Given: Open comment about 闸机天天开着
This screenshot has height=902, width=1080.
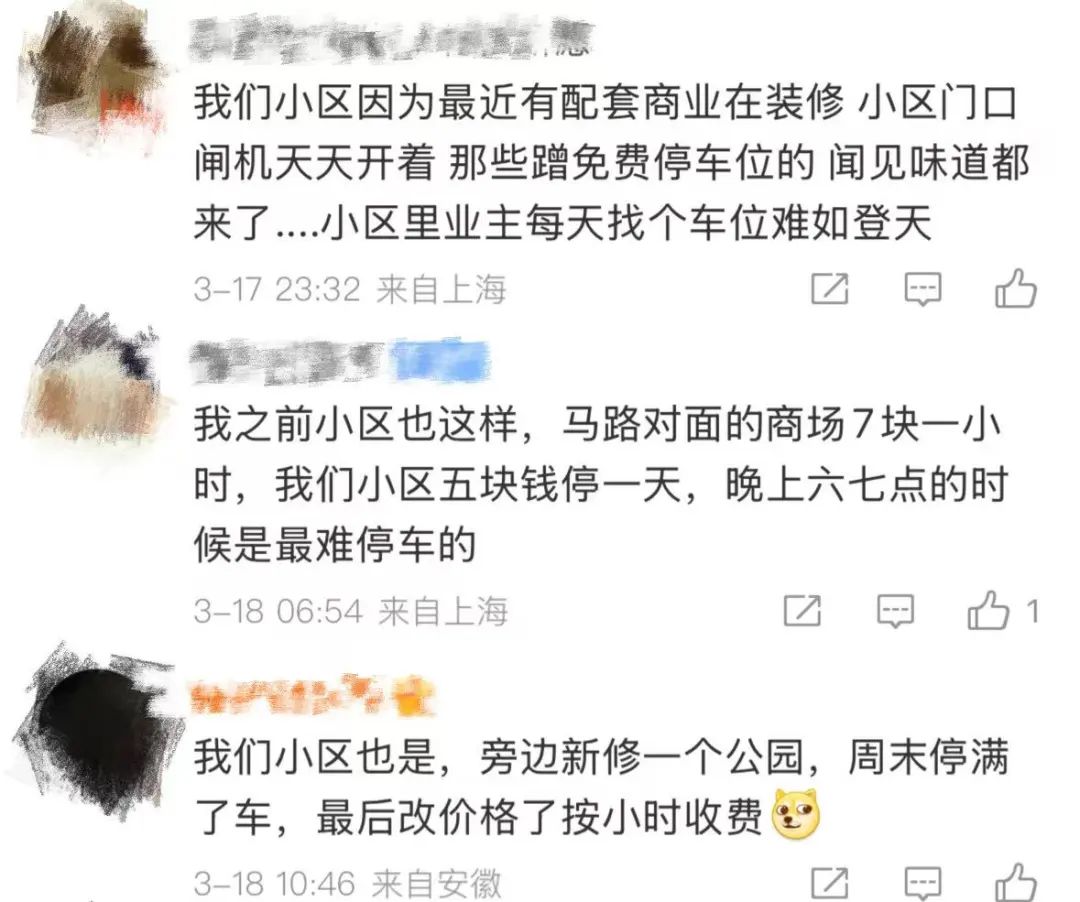Looking at the screenshot, I should point(610,163).
